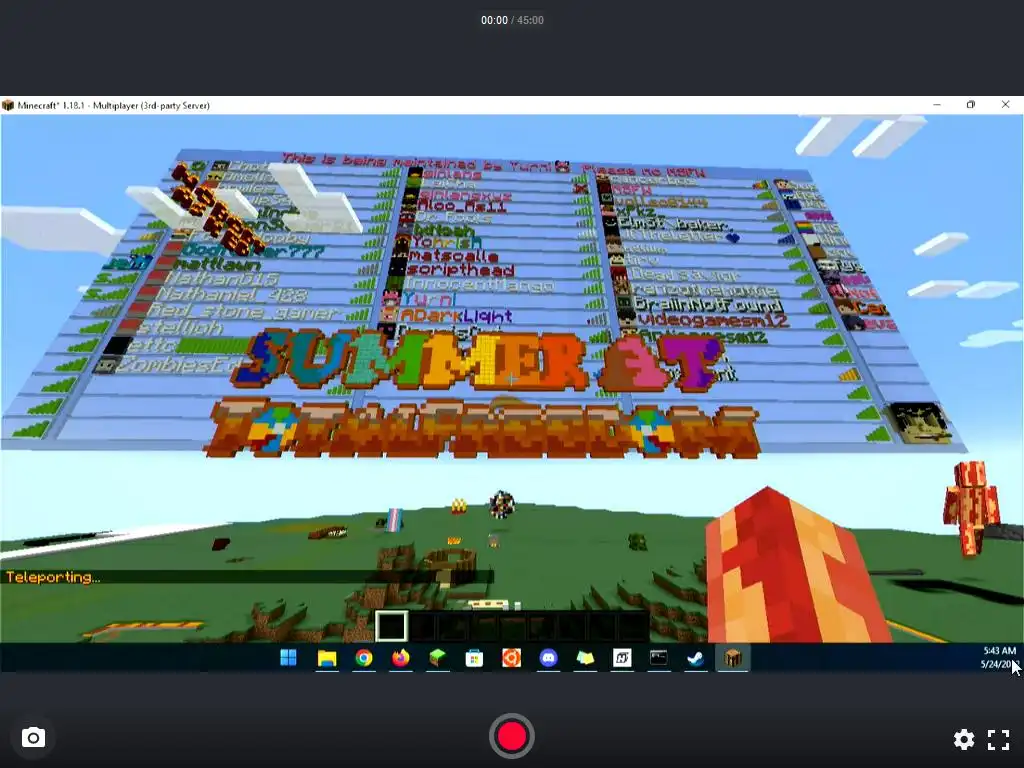
Task: Close the Minecraft window
Action: click(x=1006, y=104)
